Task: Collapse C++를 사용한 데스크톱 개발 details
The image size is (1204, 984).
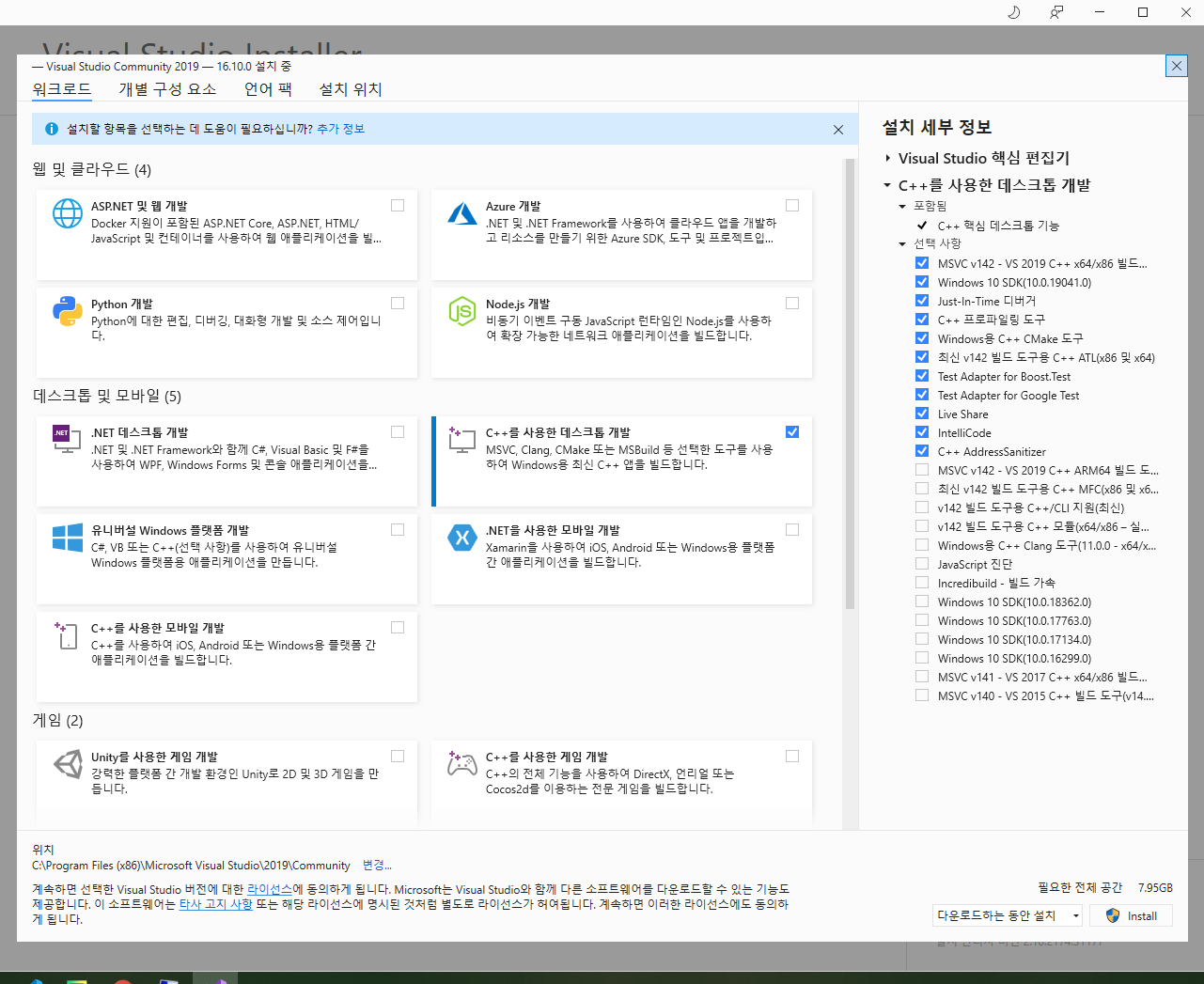Action: [887, 185]
